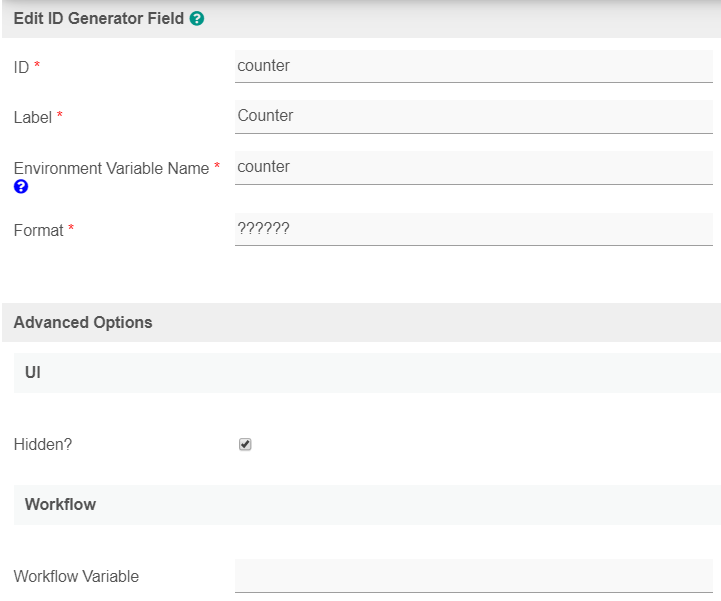Screen dimensions: 721x601
Task: Click the empty Workflow Variable input field
Action: pyautogui.click(x=473, y=576)
